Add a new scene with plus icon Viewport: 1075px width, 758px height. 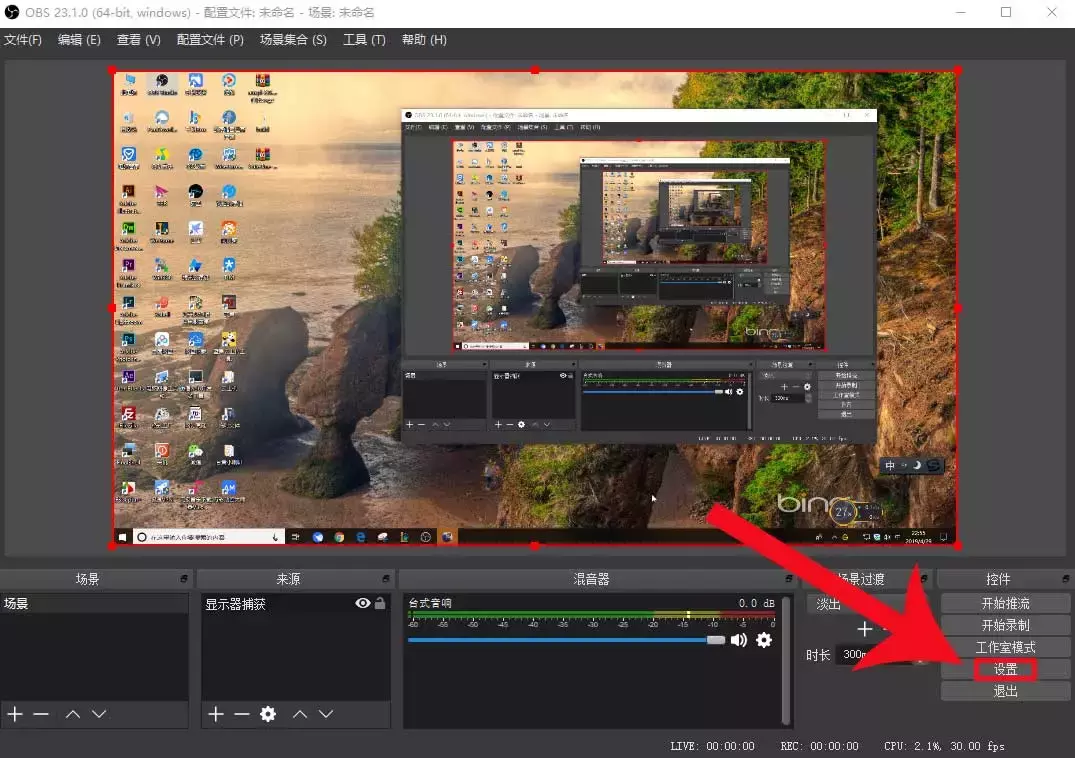(15, 714)
